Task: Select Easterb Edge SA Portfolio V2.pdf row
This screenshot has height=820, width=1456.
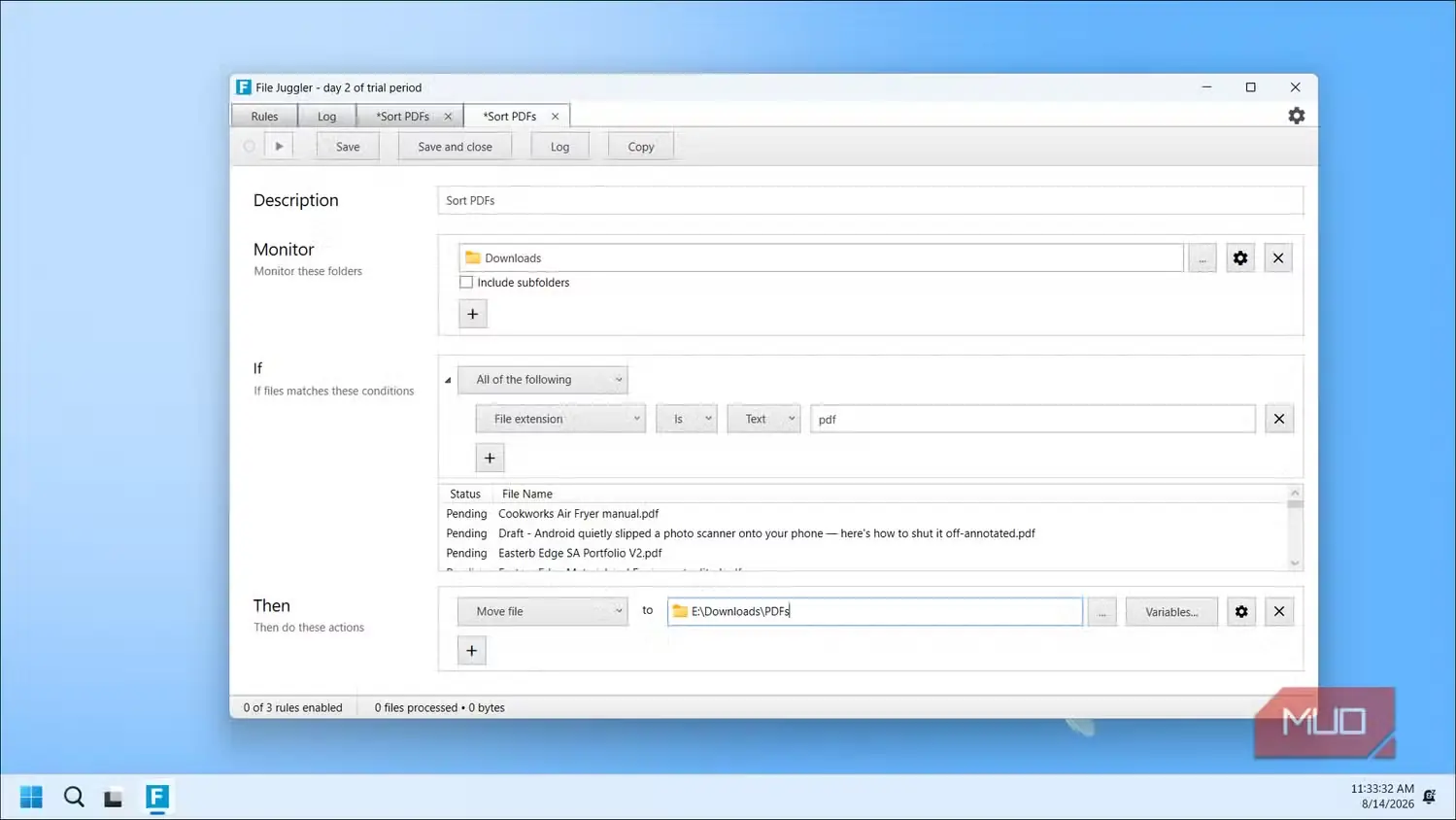Action: coord(864,553)
